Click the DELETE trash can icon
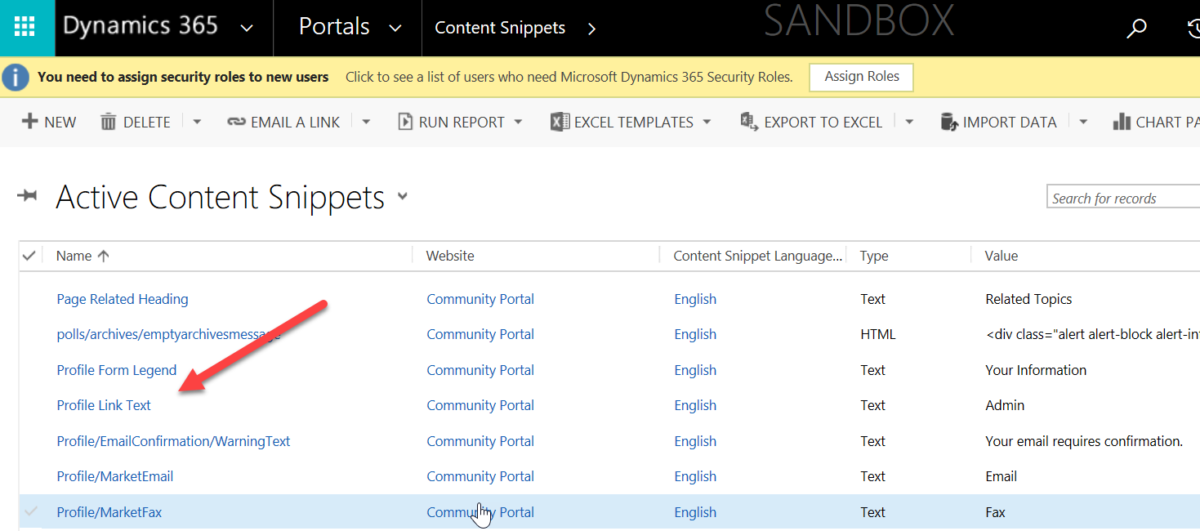 pyautogui.click(x=108, y=122)
